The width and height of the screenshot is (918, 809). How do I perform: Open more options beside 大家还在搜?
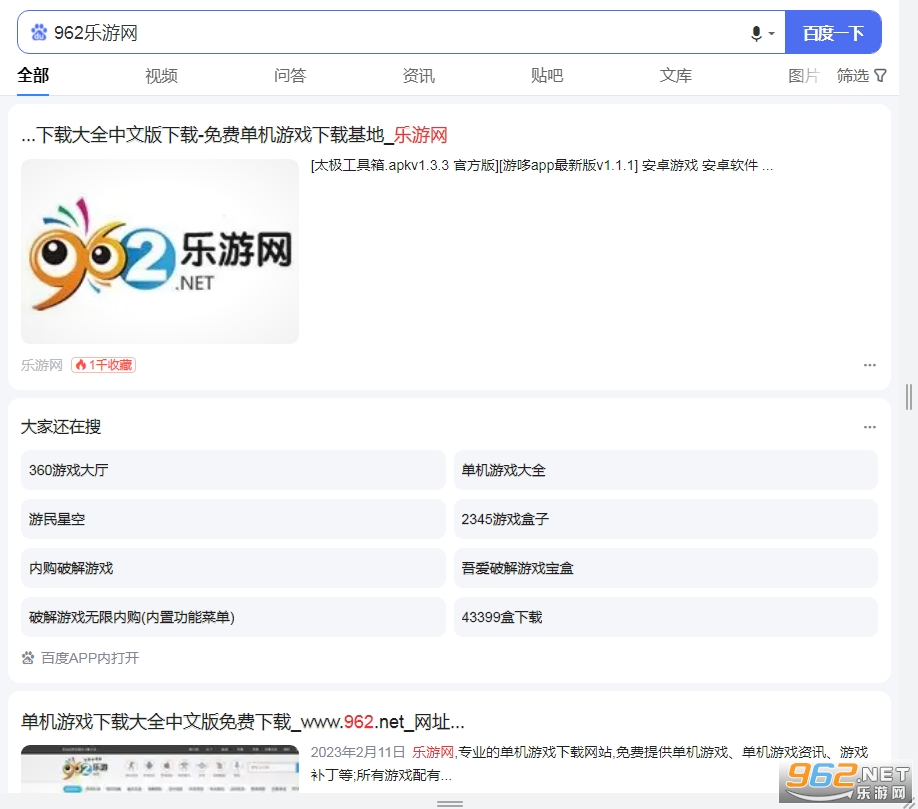(x=869, y=427)
